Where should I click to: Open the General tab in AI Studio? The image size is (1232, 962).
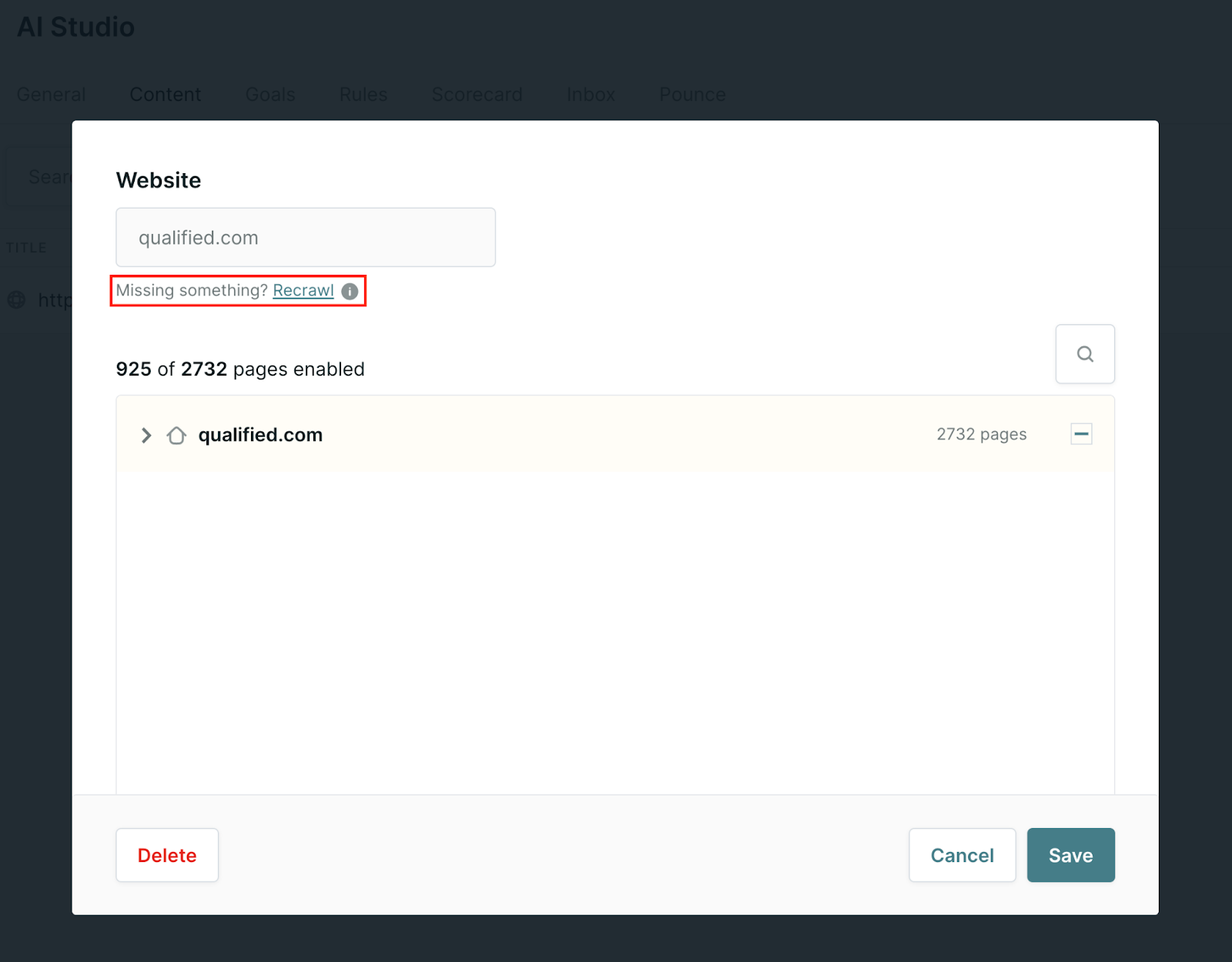pos(52,95)
